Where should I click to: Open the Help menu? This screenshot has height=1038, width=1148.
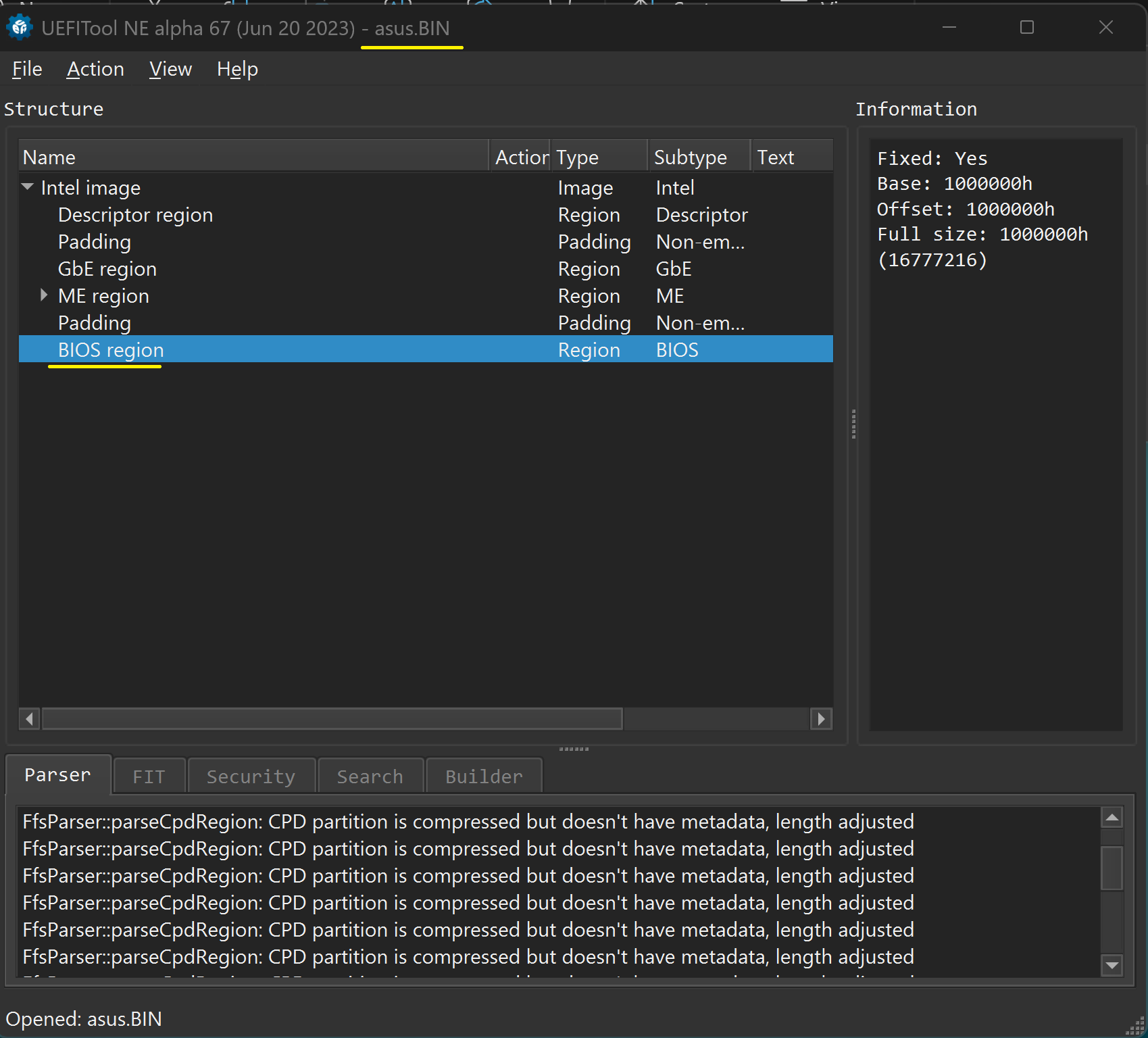237,69
